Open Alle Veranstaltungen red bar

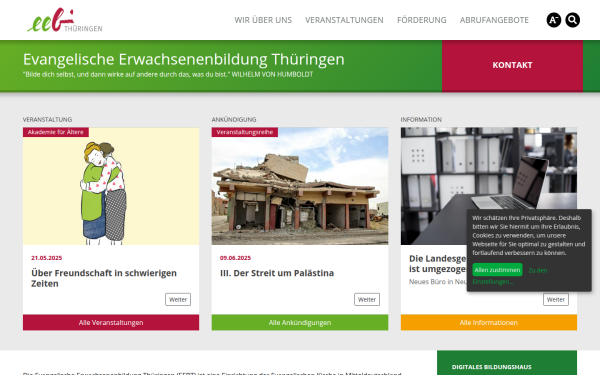coord(111,323)
